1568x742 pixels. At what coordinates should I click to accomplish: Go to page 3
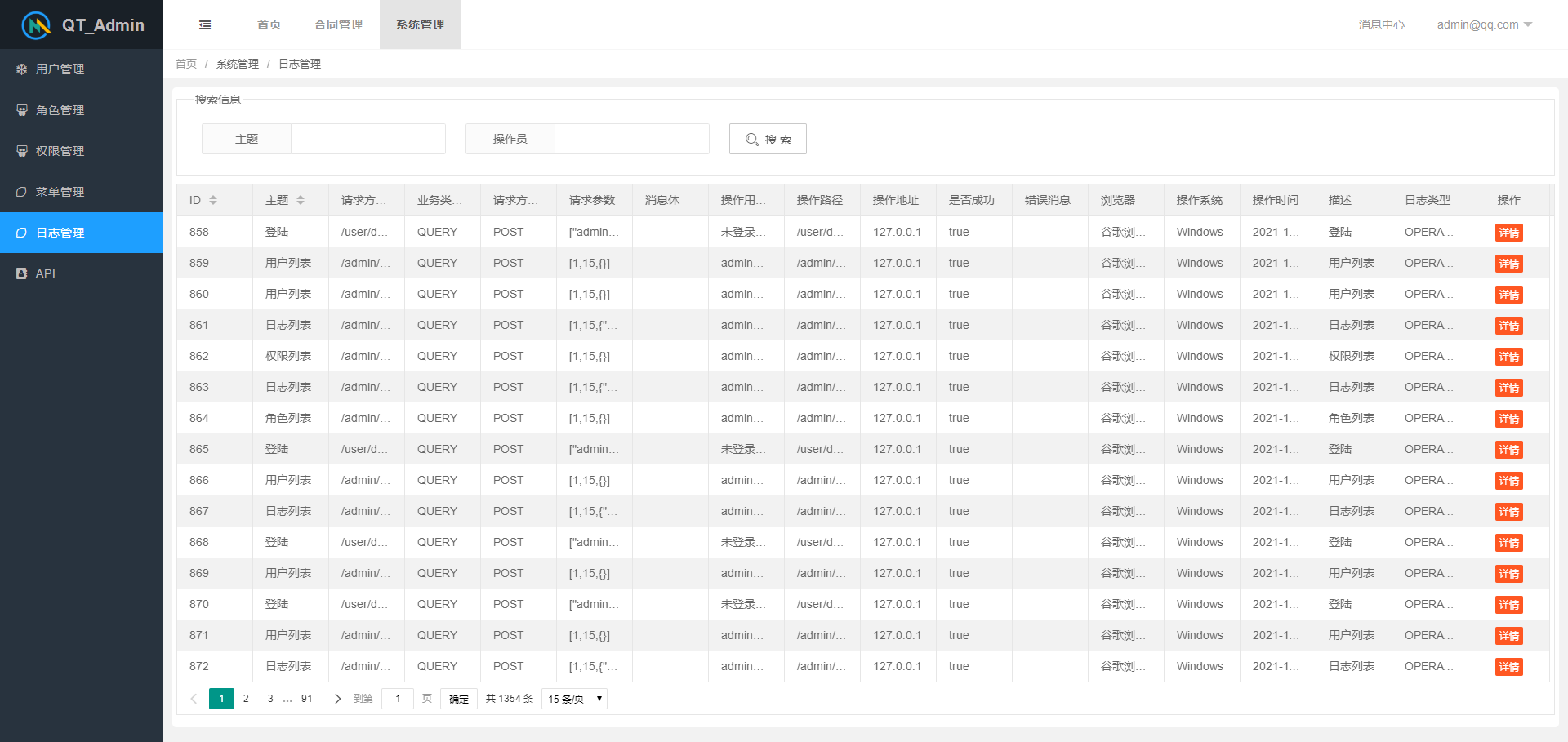tap(270, 699)
